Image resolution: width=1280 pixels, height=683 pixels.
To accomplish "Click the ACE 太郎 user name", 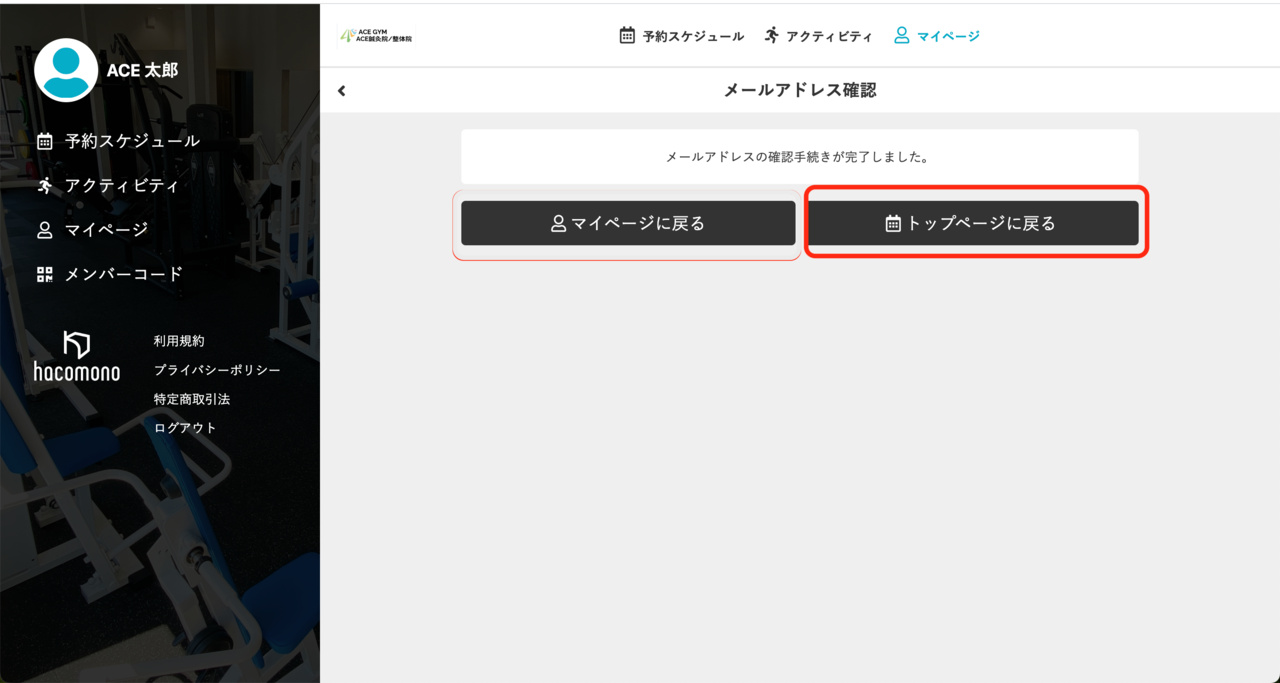I will pos(142,70).
